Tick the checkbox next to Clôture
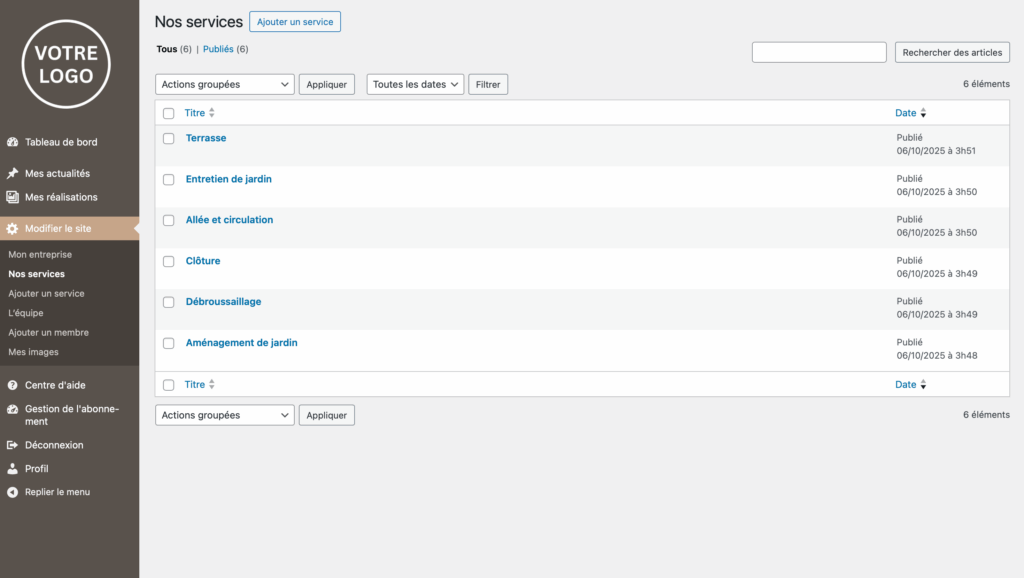 pos(169,262)
